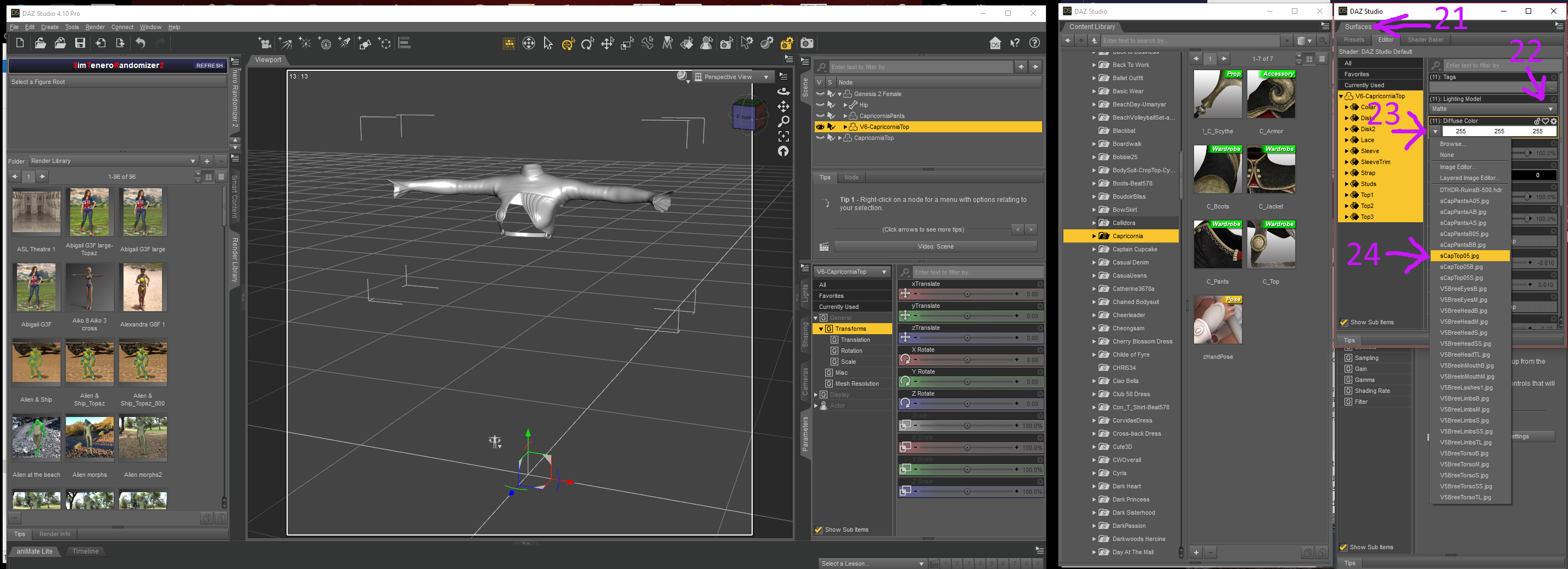This screenshot has width=1568, height=569.
Task: Adjust the xTranslate slider
Action: tap(967, 295)
